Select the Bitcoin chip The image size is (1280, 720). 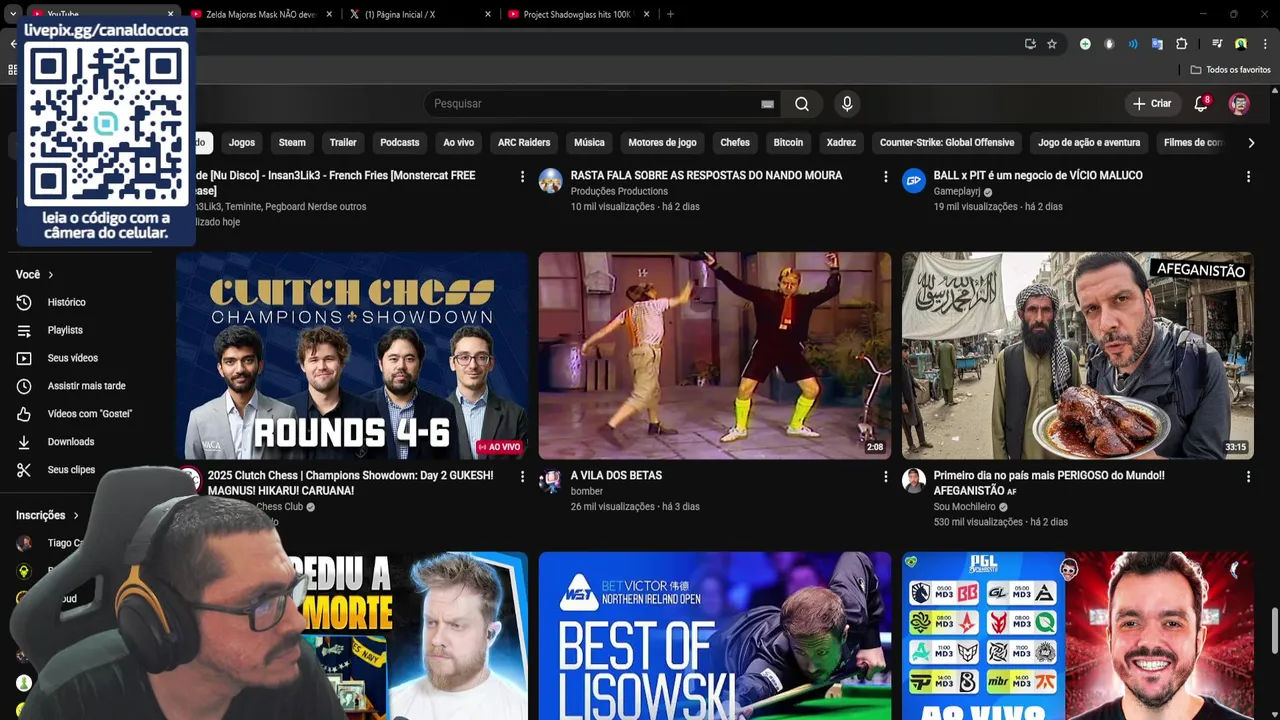click(x=788, y=143)
